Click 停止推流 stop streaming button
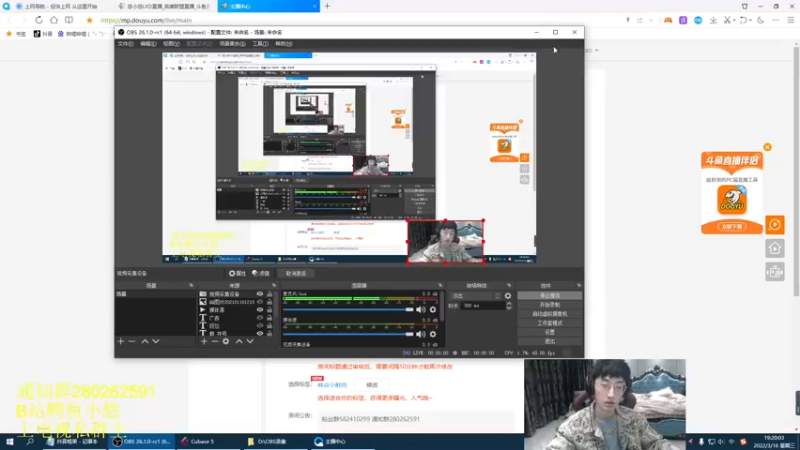800x450 pixels. [549, 295]
